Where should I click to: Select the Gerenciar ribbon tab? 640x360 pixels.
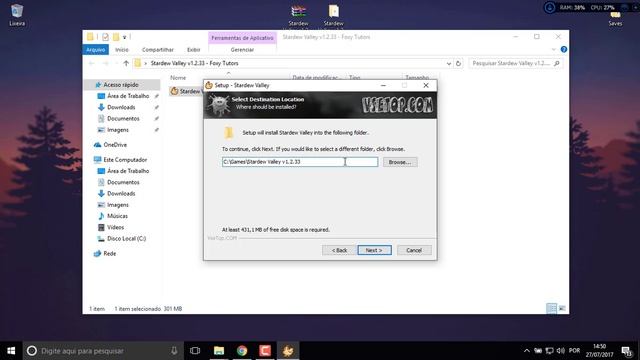[x=242, y=50]
